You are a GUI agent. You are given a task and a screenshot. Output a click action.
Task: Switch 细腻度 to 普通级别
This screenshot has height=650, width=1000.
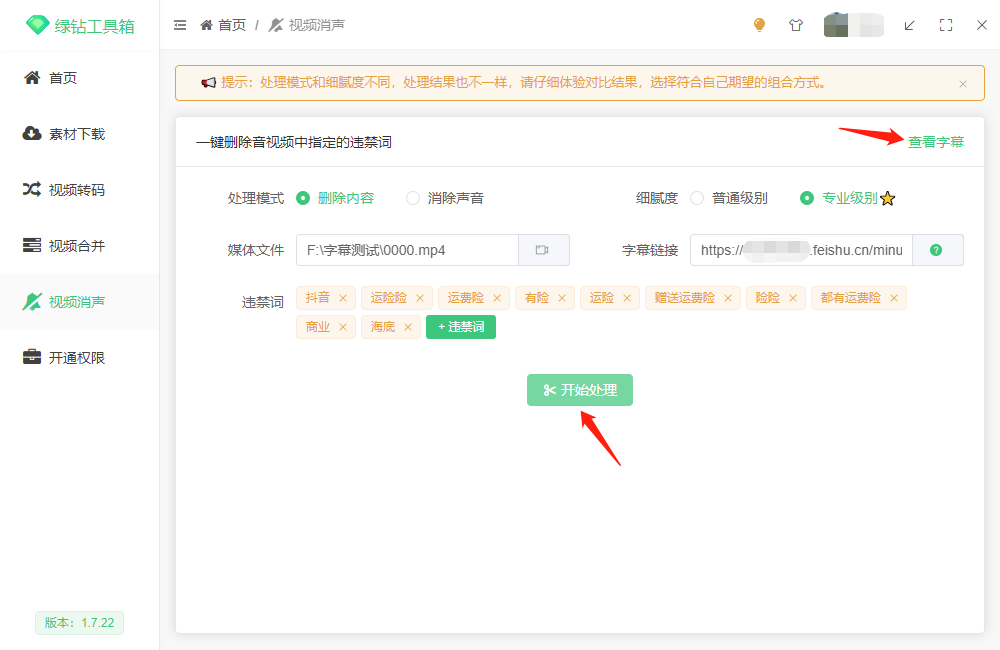[697, 197]
